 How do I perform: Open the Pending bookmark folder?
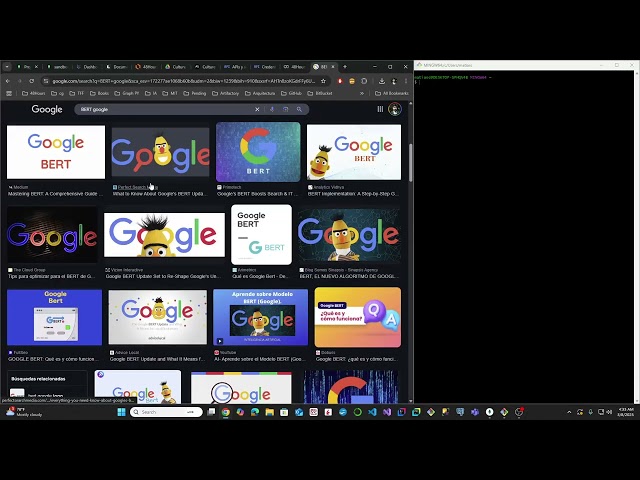(195, 93)
